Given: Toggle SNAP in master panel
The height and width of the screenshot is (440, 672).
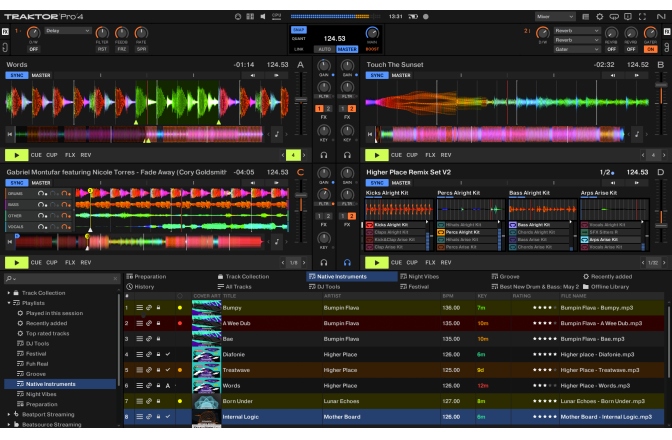Looking at the screenshot, I should [298, 30].
